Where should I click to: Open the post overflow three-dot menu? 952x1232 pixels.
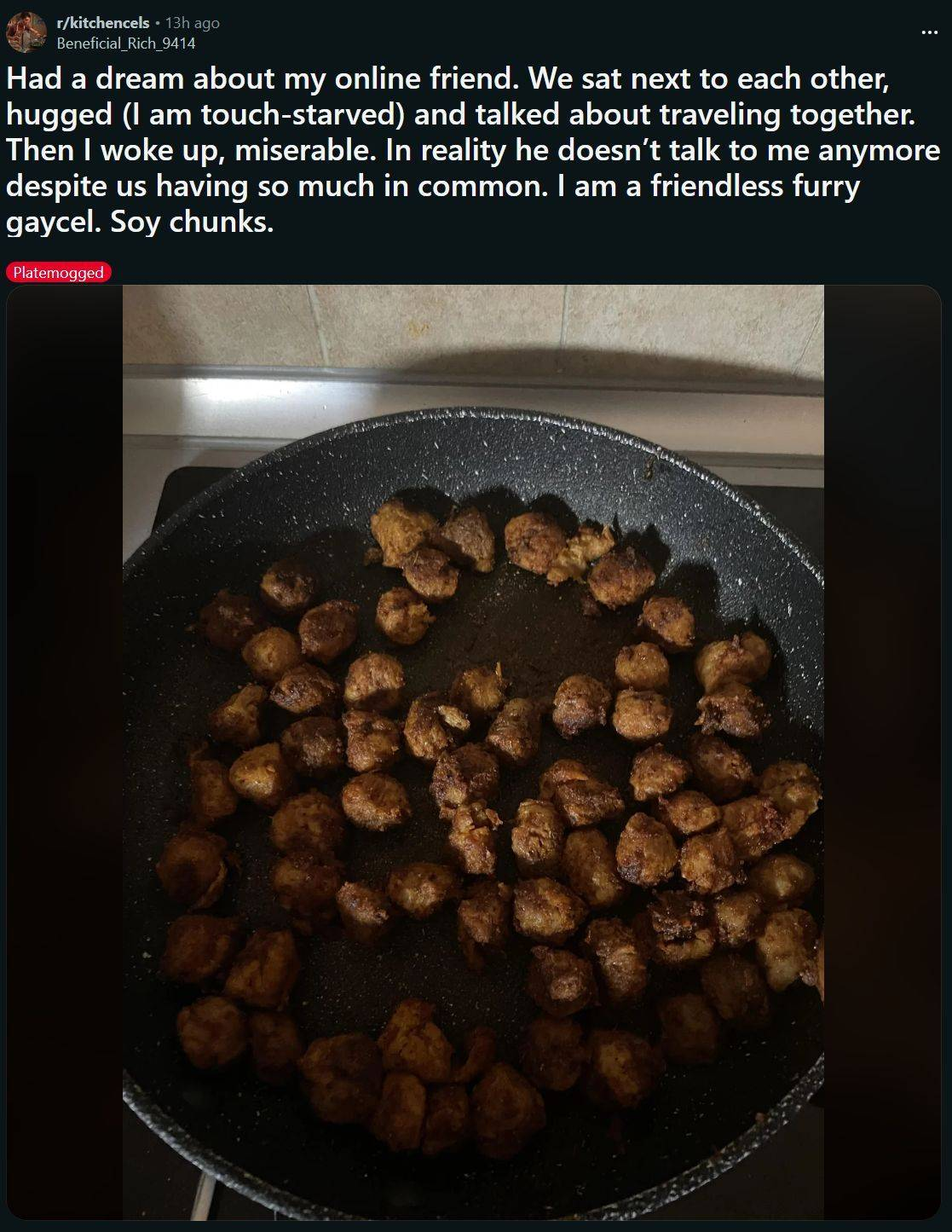929,33
